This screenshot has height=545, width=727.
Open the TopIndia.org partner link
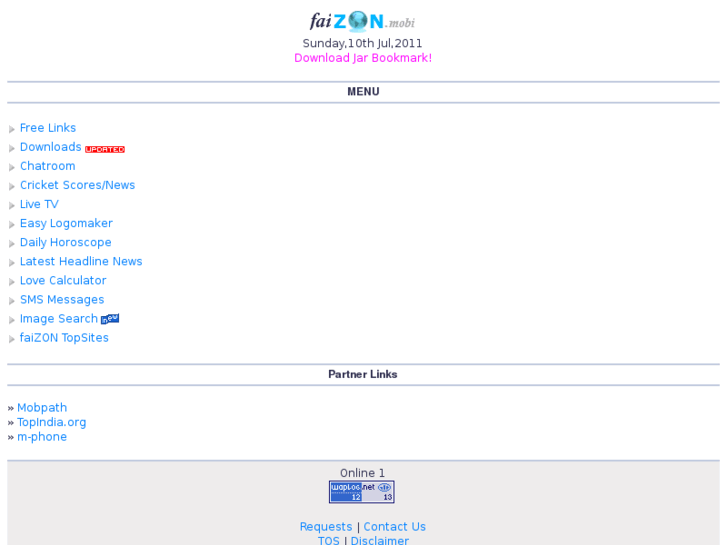51,423
